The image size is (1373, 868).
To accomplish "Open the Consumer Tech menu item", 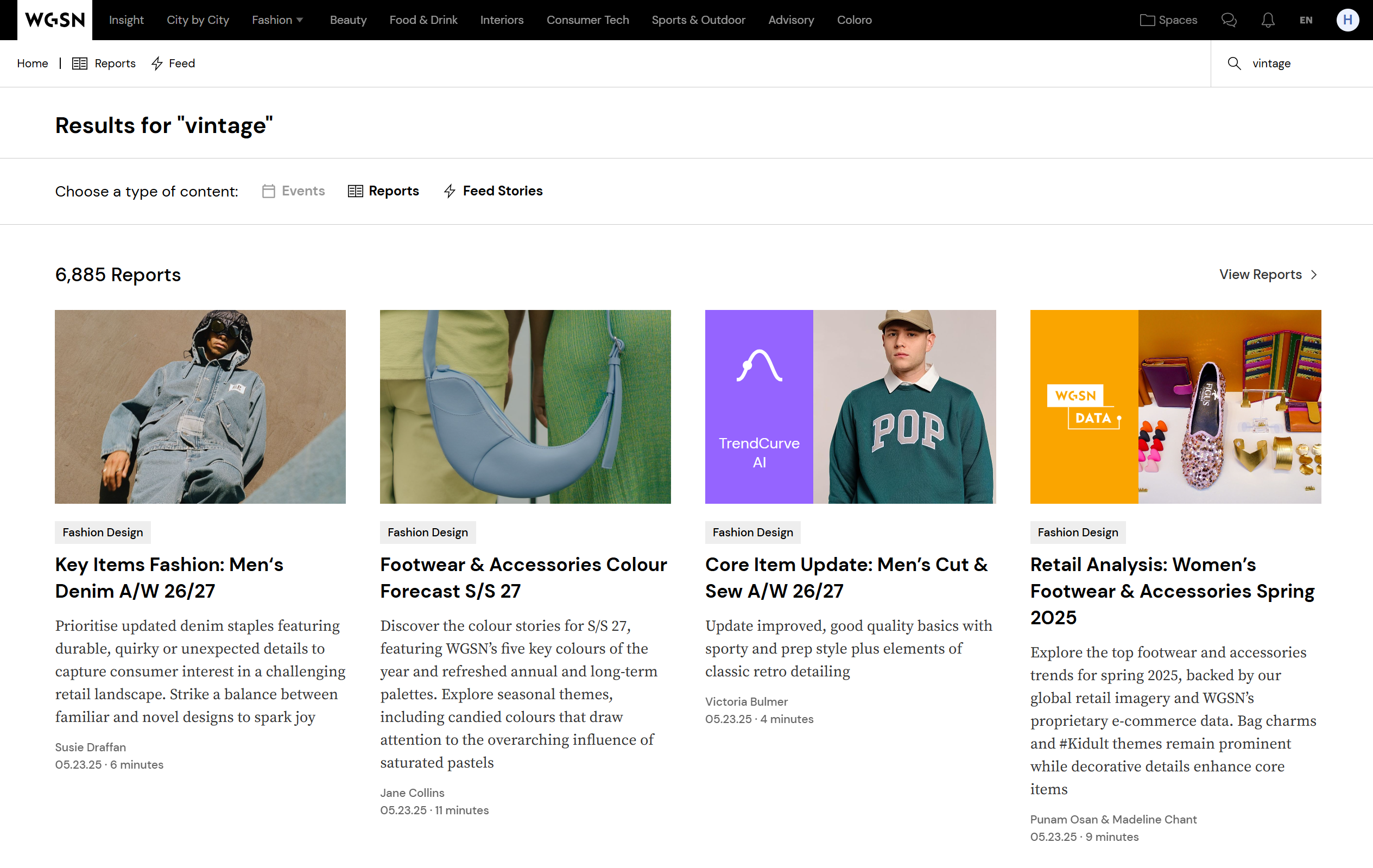I will click(587, 20).
